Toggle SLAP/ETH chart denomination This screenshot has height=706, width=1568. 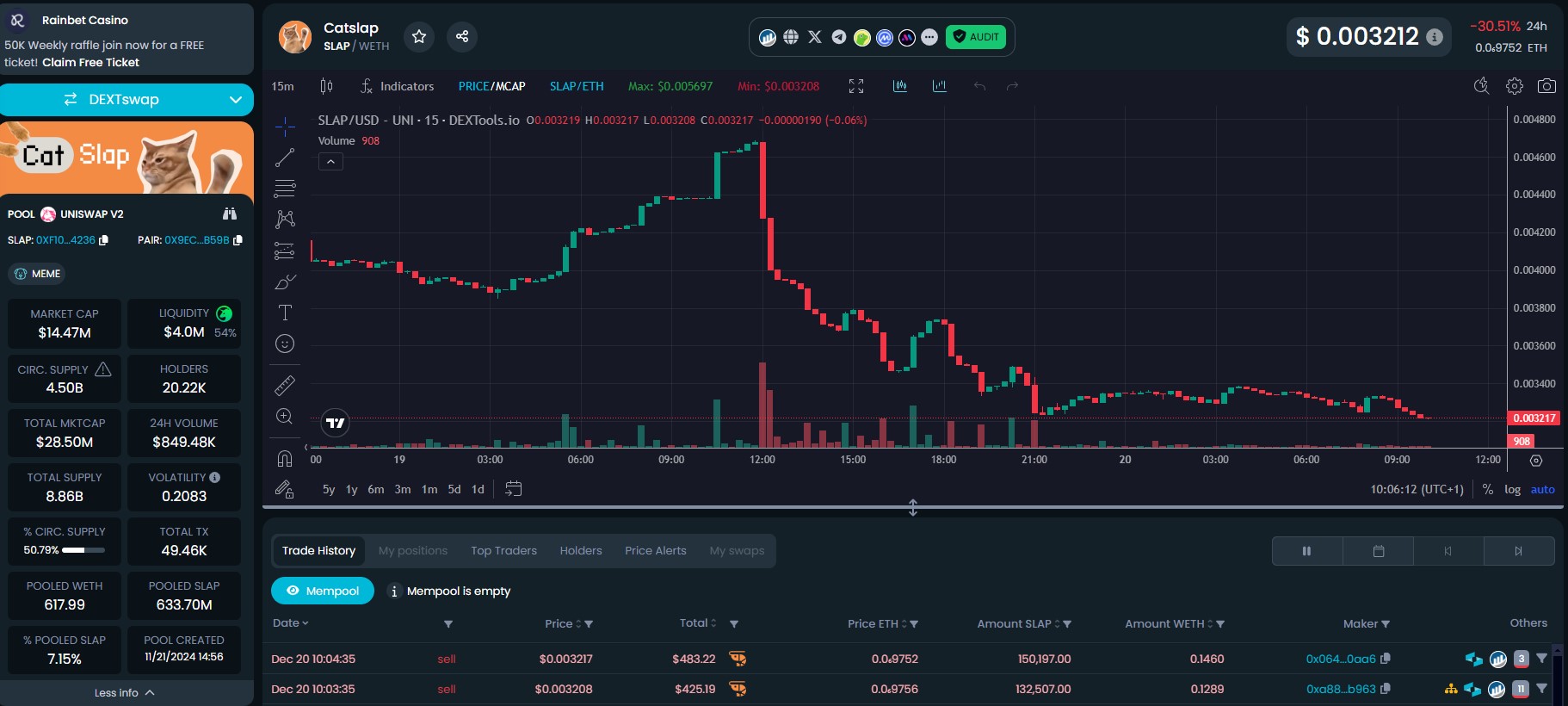coord(577,86)
